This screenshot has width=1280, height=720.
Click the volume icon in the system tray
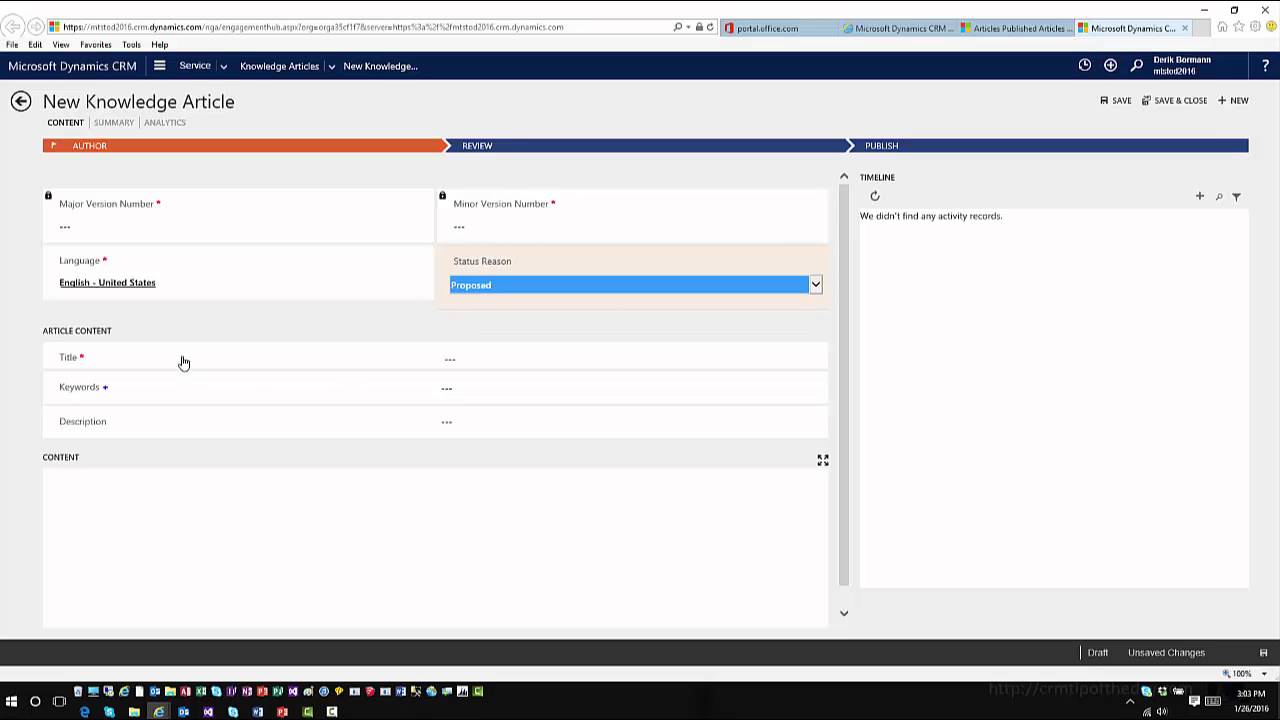(x=1162, y=712)
